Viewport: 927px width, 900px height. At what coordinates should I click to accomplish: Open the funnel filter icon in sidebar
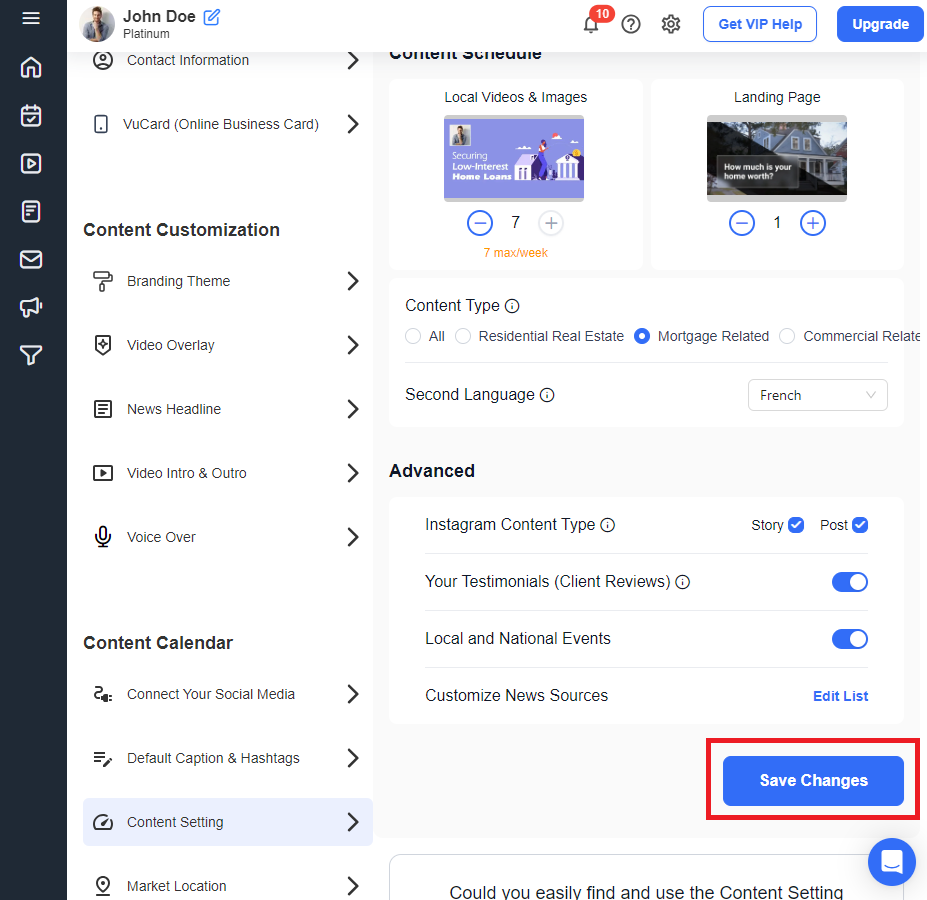pos(31,355)
